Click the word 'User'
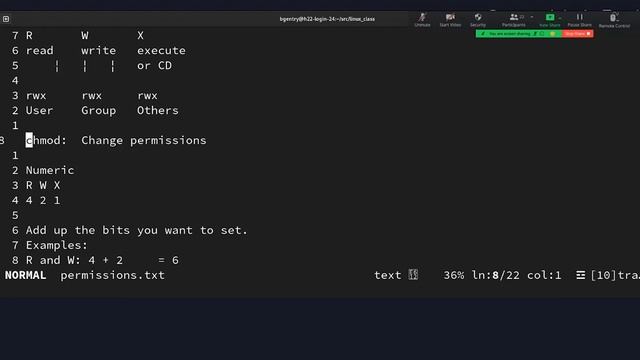 39,111
